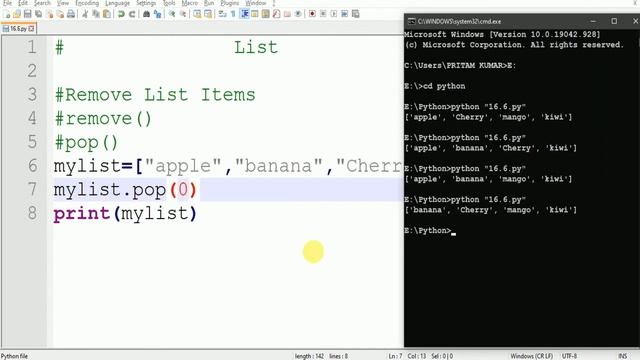Open the Plugins menu
The width and height of the screenshot is (640, 360).
(x=230, y=3)
